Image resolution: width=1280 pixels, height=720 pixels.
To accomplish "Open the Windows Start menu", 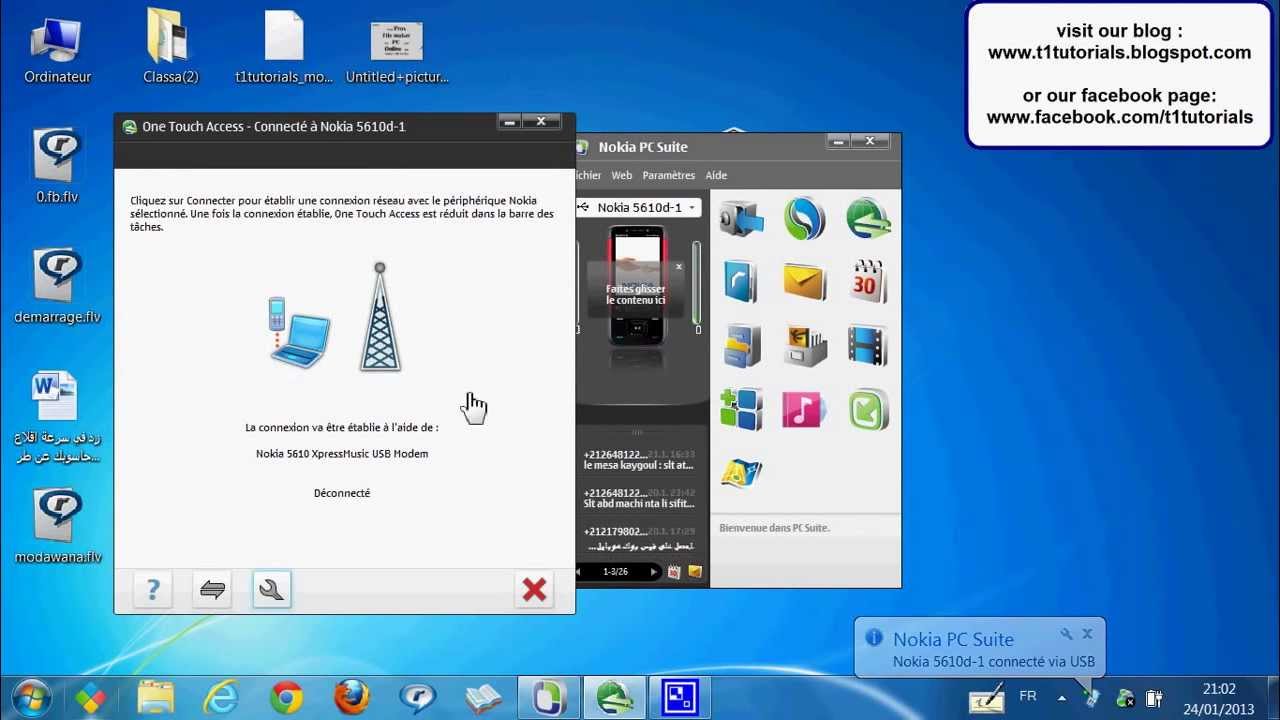I will pyautogui.click(x=30, y=697).
